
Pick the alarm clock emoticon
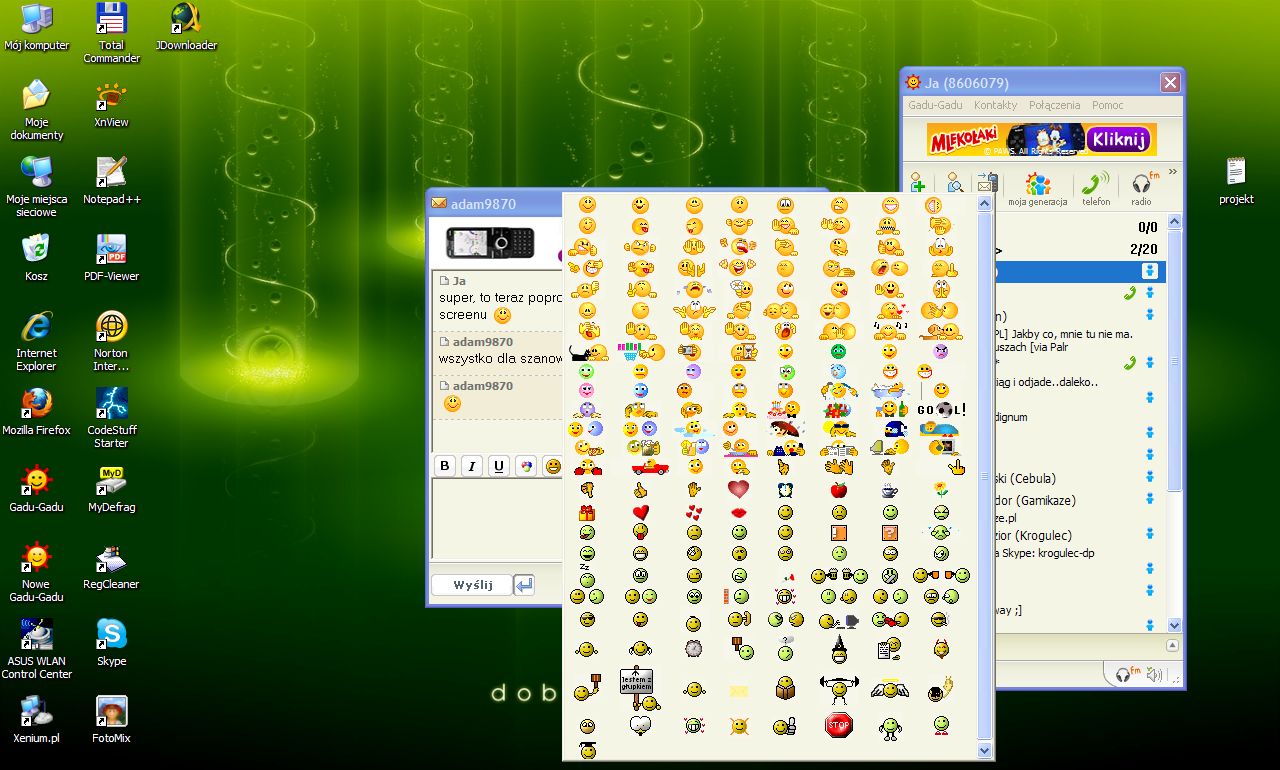coord(786,490)
